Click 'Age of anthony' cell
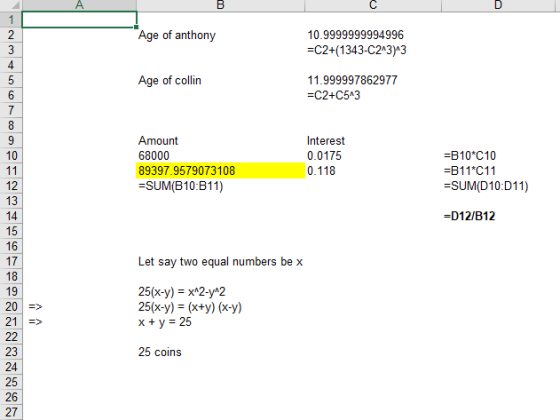Image resolution: width=560 pixels, height=420 pixels. pos(177,35)
